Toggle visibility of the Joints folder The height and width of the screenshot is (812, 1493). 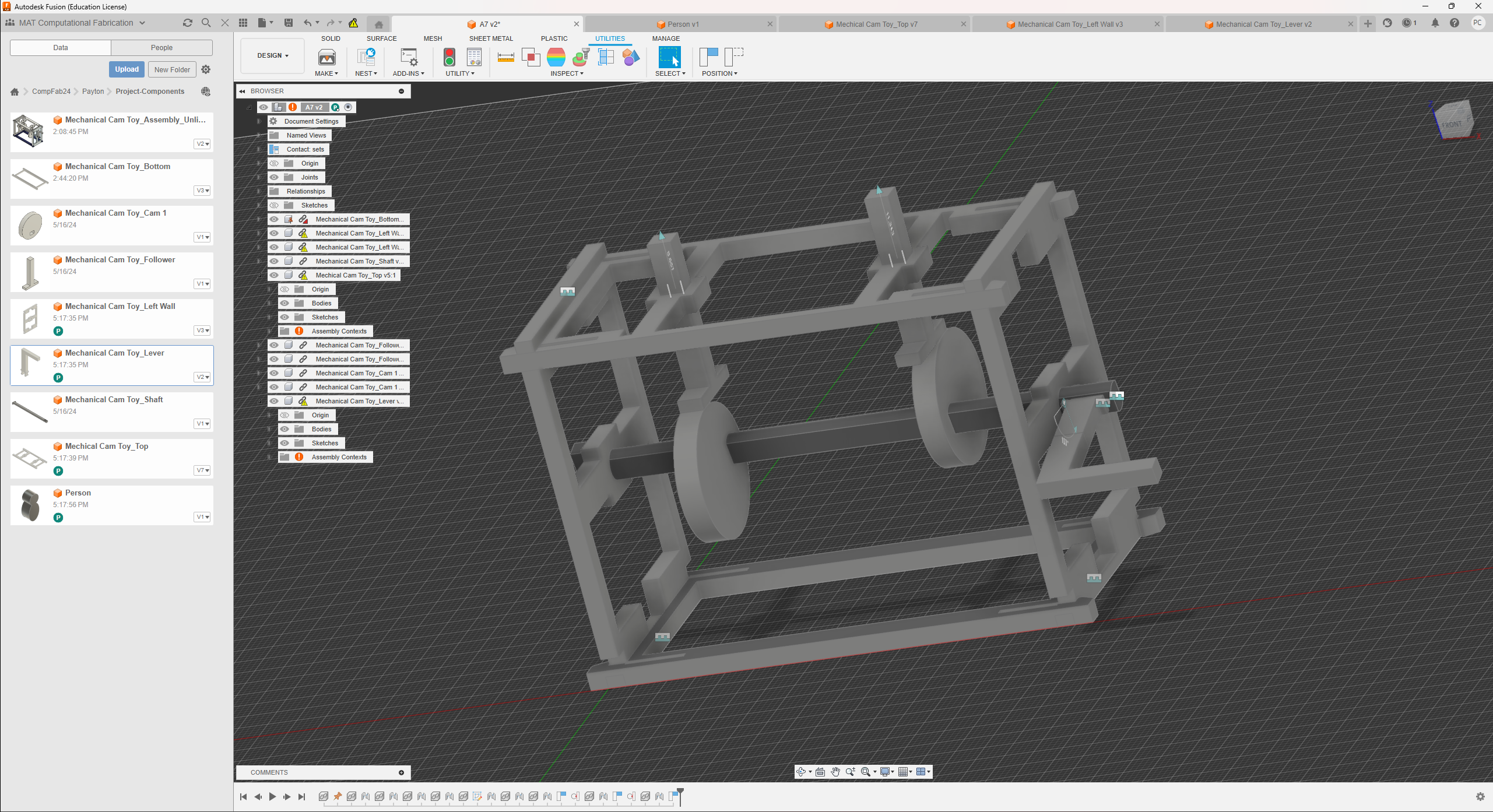click(x=274, y=177)
